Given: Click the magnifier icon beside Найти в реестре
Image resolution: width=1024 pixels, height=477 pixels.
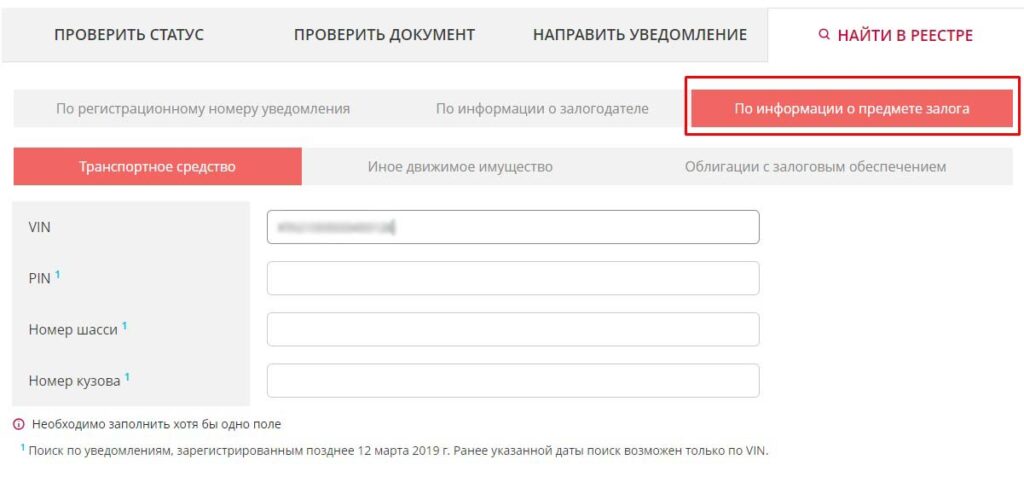Looking at the screenshot, I should tap(824, 35).
